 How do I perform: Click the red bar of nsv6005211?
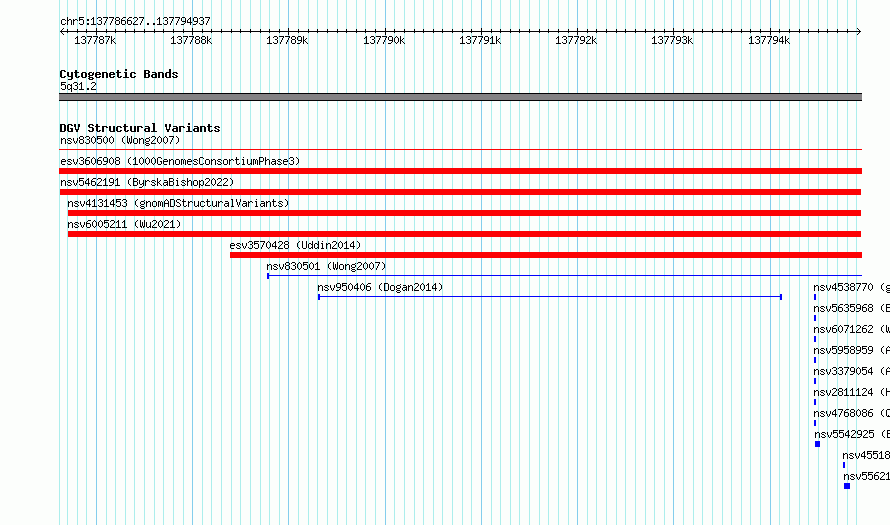464,234
